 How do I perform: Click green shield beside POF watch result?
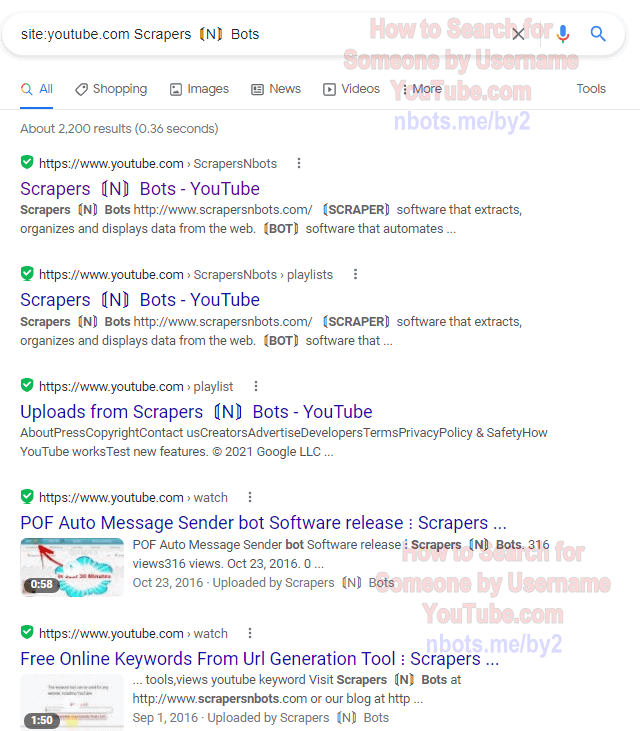tap(27, 496)
